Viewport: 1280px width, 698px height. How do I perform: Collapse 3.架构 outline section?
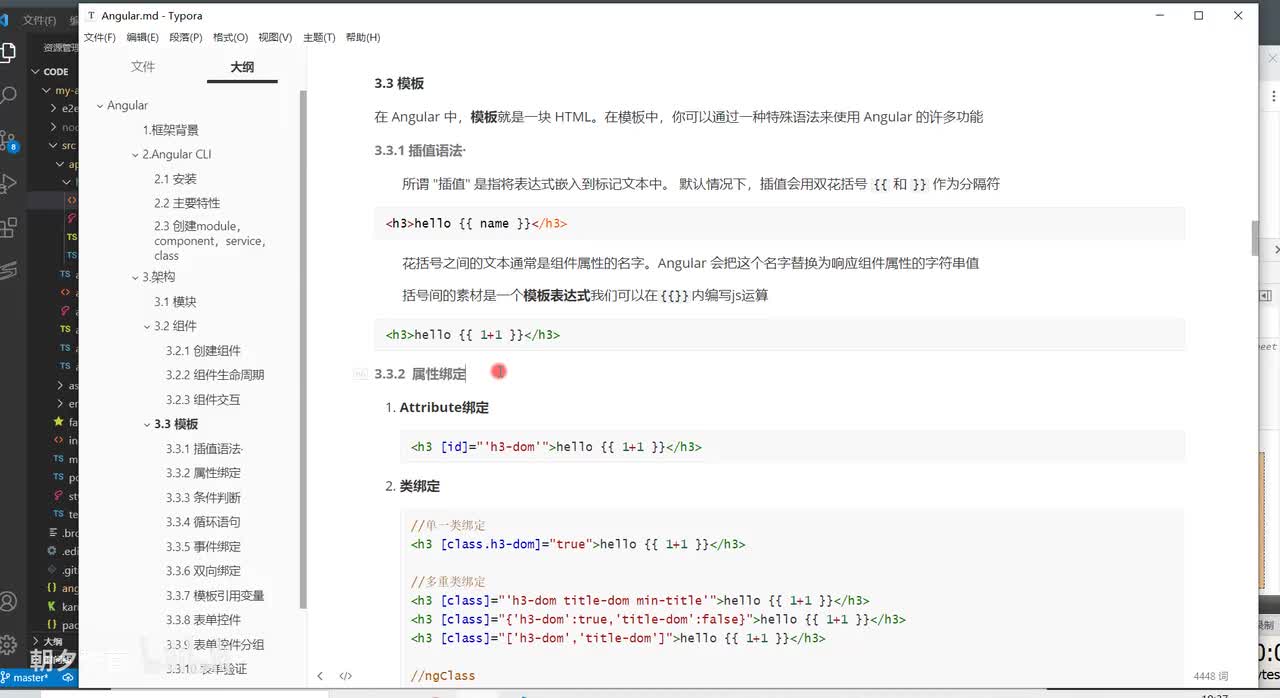coord(134,277)
